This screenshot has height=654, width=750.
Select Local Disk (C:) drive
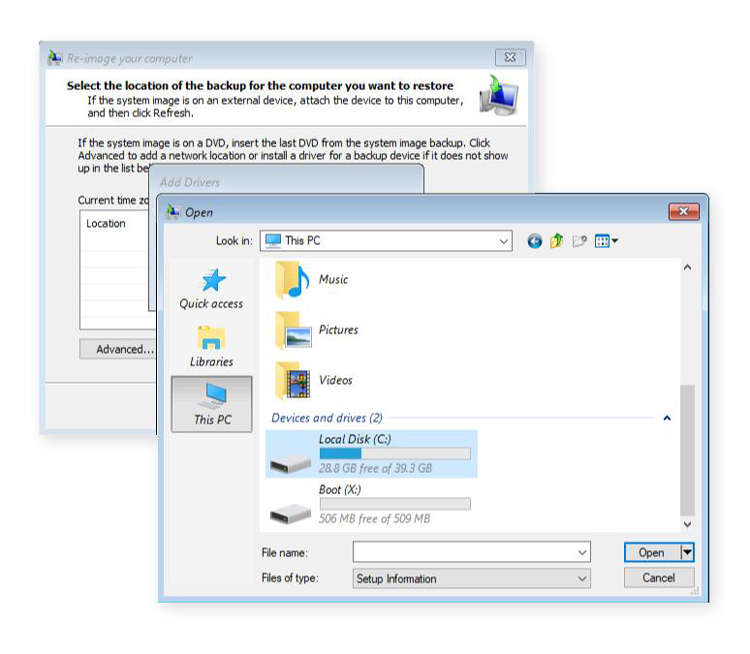point(370,454)
